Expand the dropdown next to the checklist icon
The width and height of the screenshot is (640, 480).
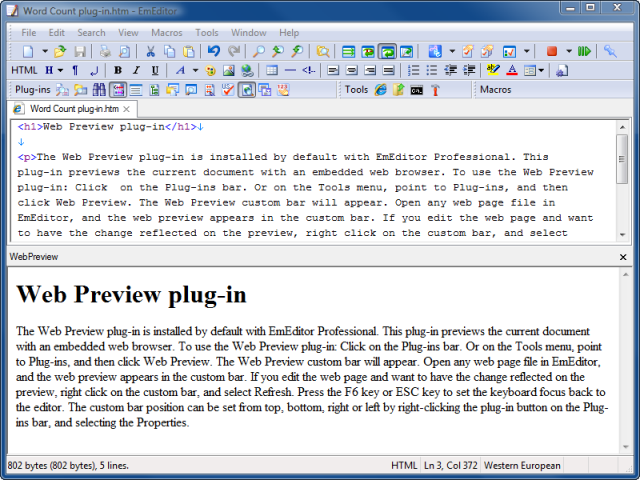click(527, 51)
